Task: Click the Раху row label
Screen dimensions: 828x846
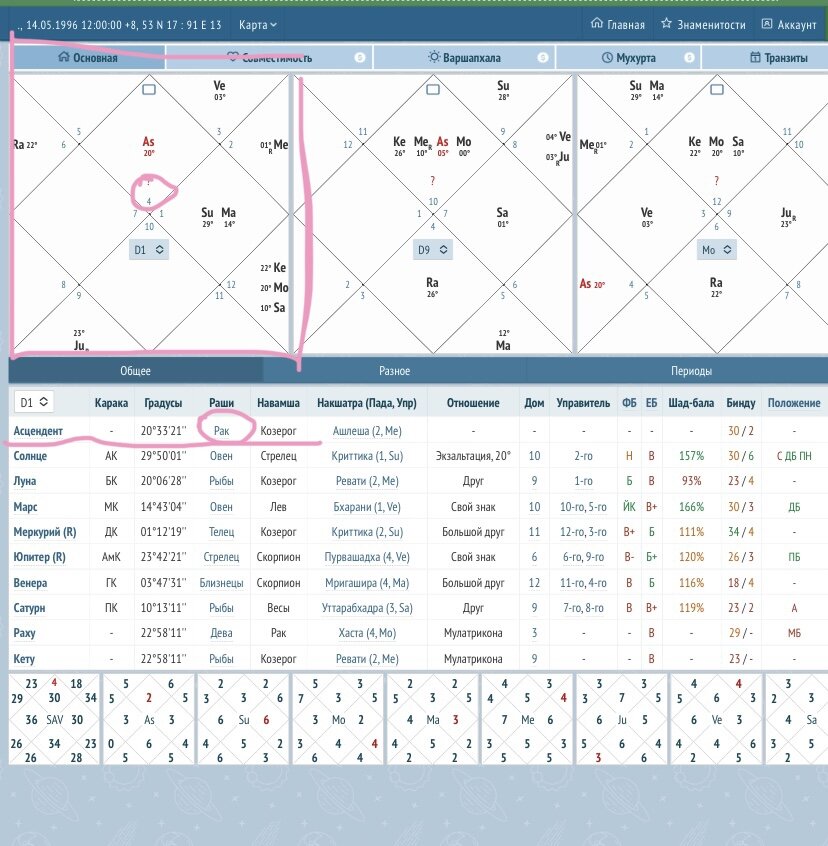Action: tap(24, 633)
